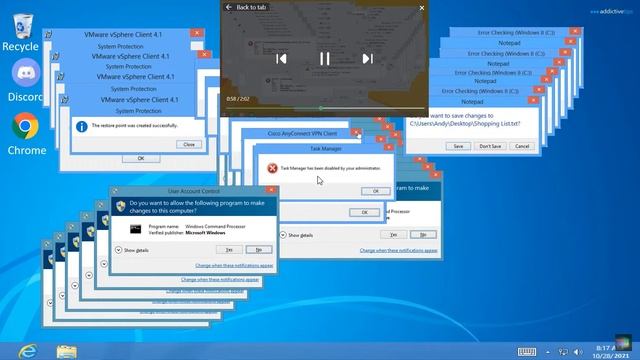Screen dimensions: 640x360
Task: Open the volume speaker tray icon
Action: 578,352
